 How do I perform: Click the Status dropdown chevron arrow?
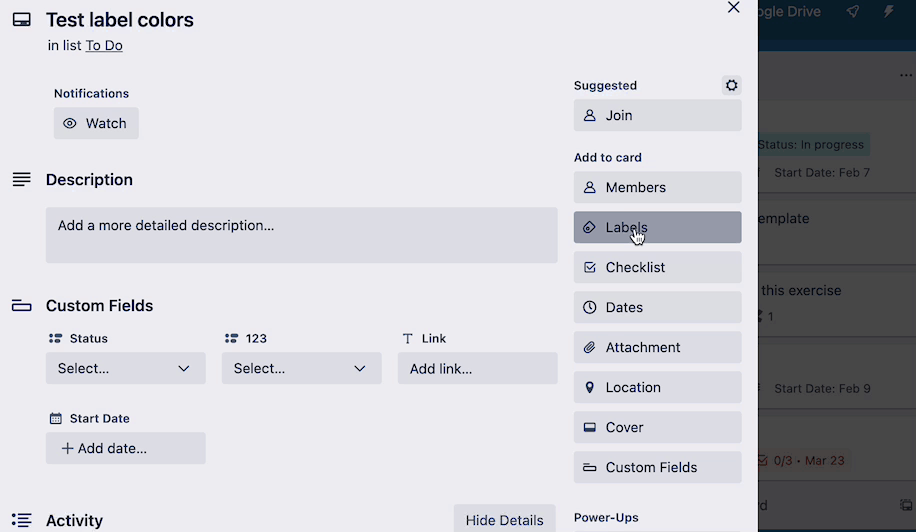pos(183,368)
